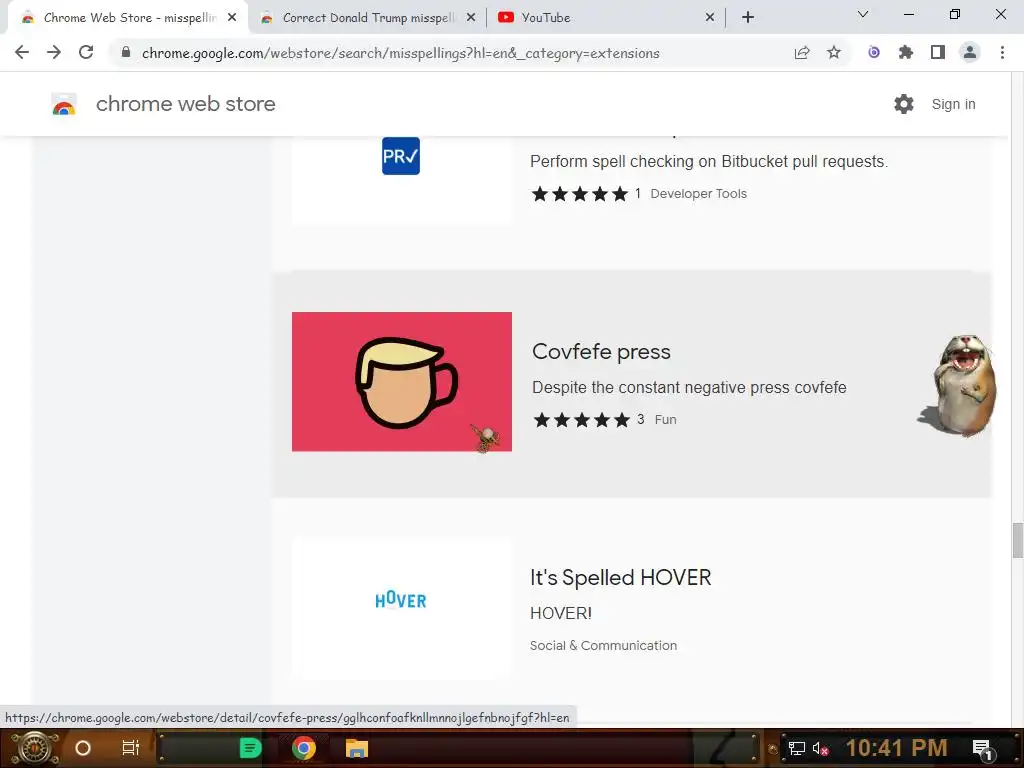Viewport: 1024px width, 768px height.
Task: Close the Correct Donald Trump tab
Action: point(471,18)
